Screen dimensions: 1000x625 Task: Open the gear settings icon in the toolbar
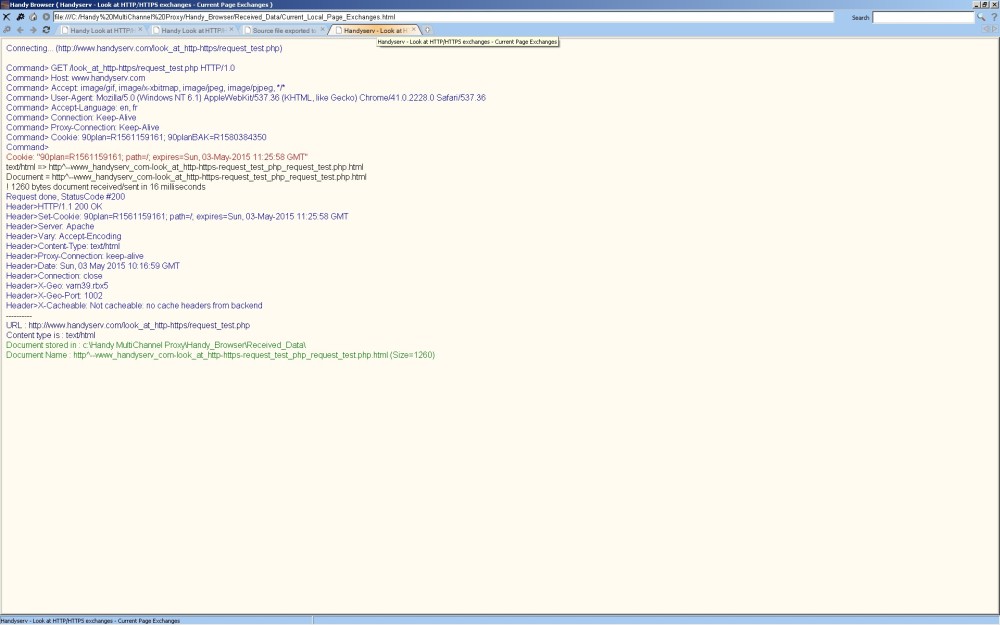click(20, 17)
